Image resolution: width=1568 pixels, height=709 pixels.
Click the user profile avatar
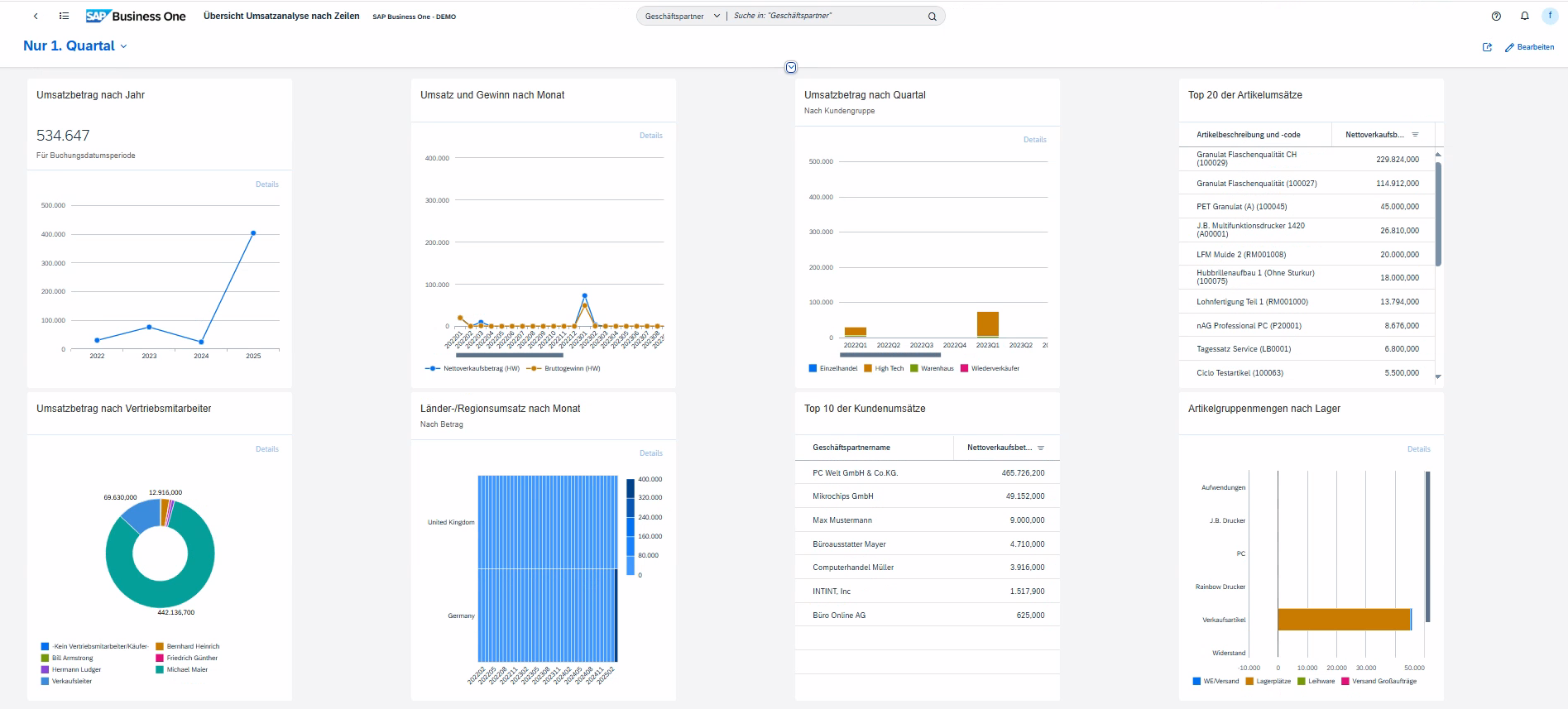(1550, 17)
